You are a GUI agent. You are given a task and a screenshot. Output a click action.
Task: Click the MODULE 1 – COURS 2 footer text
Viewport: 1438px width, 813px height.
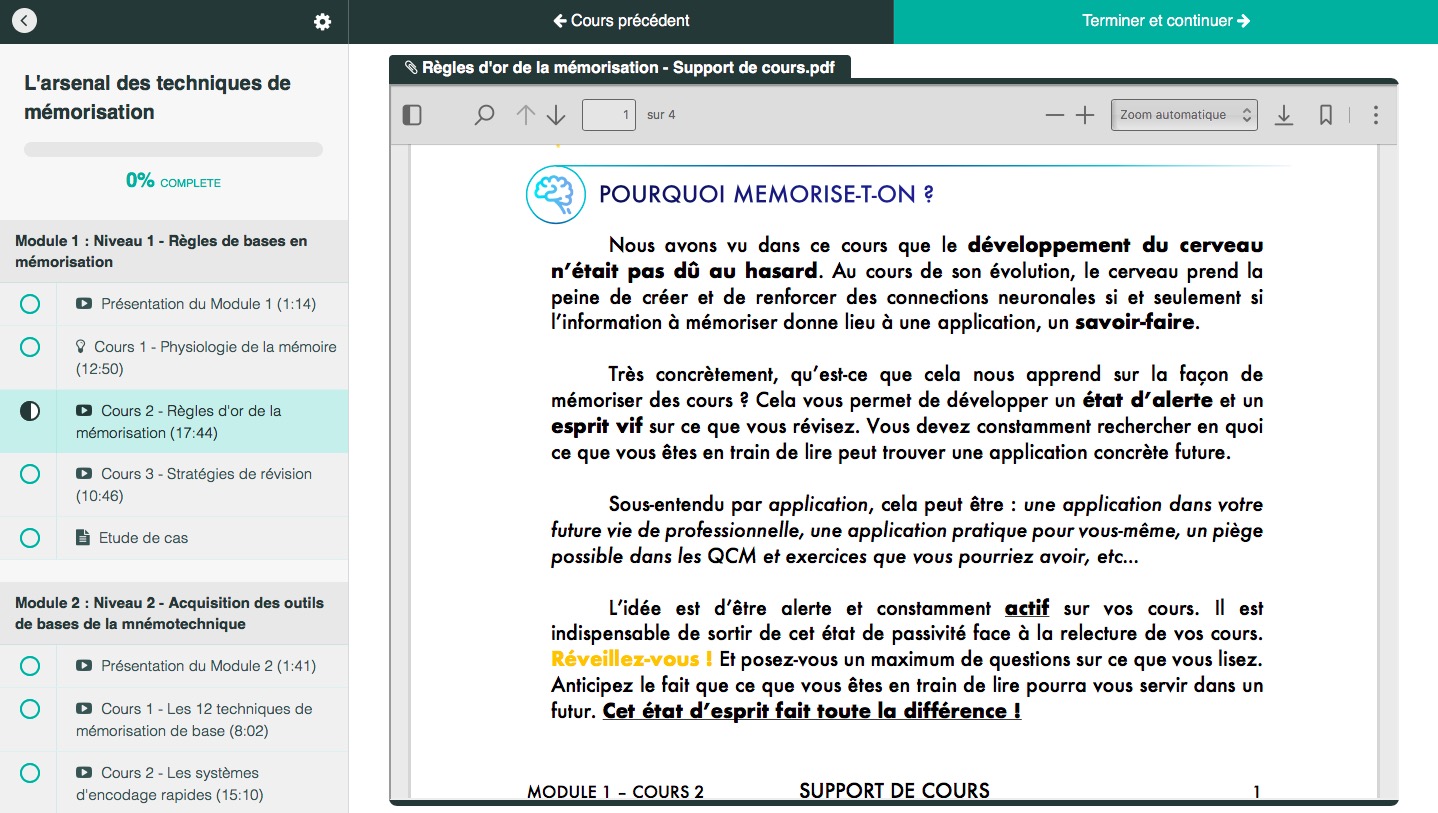click(x=616, y=793)
